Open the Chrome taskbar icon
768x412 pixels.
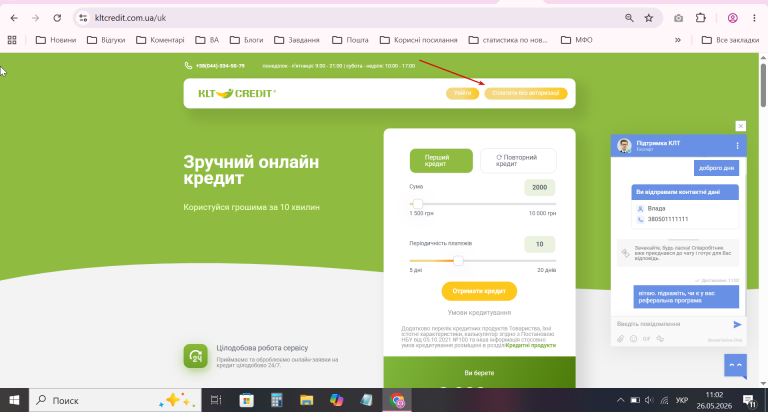tap(397, 400)
